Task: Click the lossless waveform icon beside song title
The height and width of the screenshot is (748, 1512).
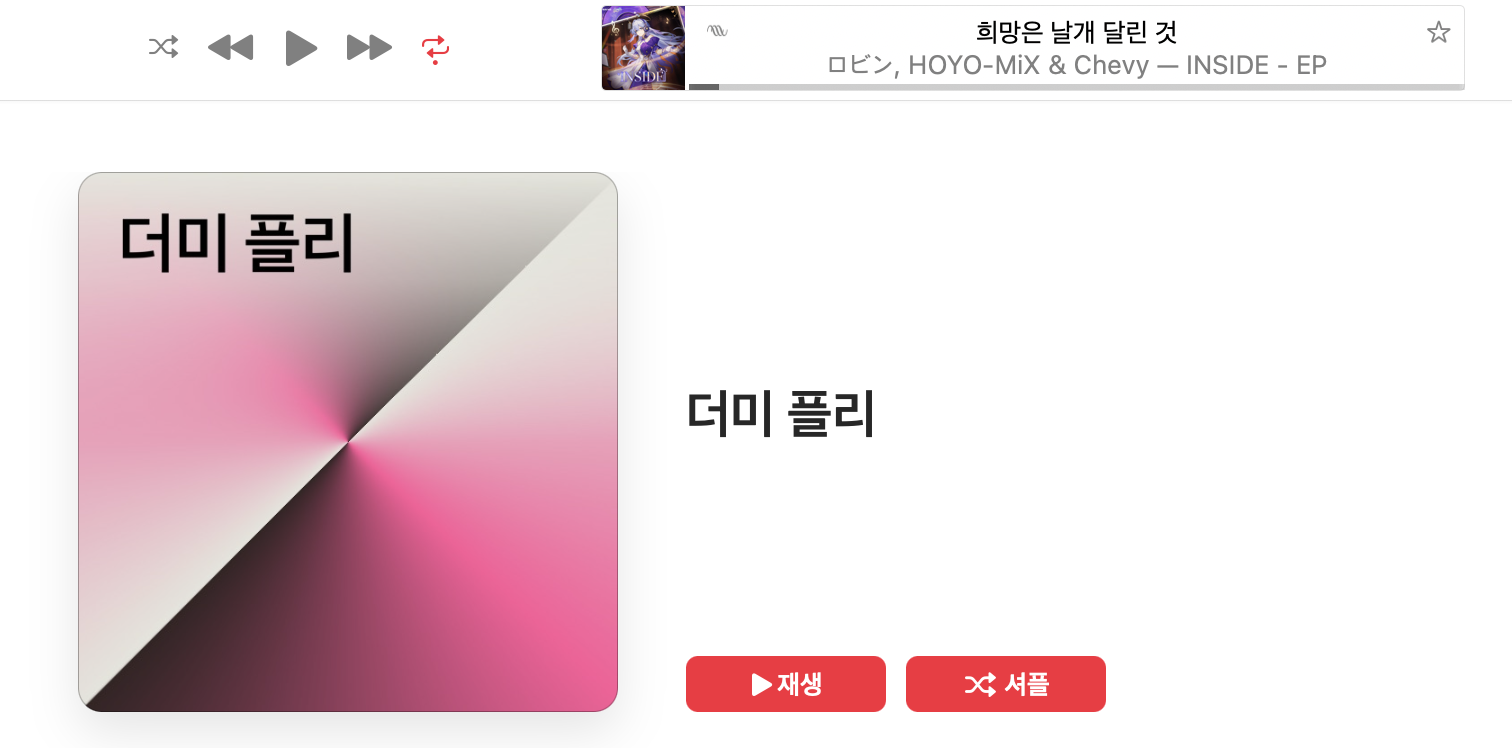Action: coord(717,31)
